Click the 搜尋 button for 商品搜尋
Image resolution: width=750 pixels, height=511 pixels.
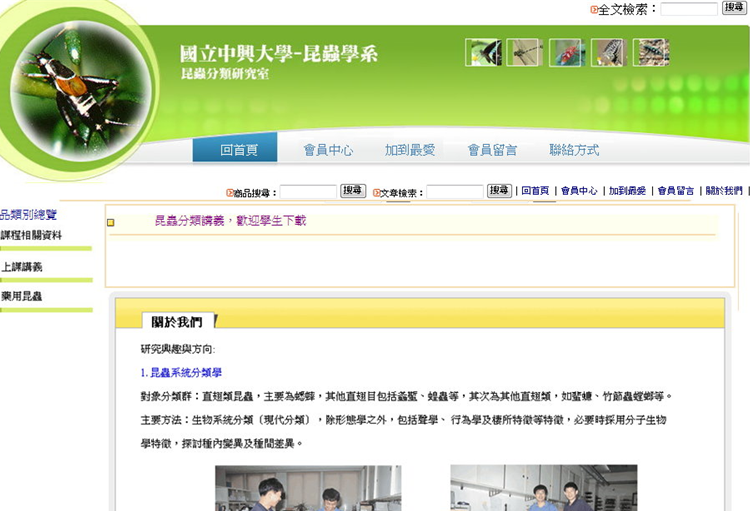tap(353, 190)
